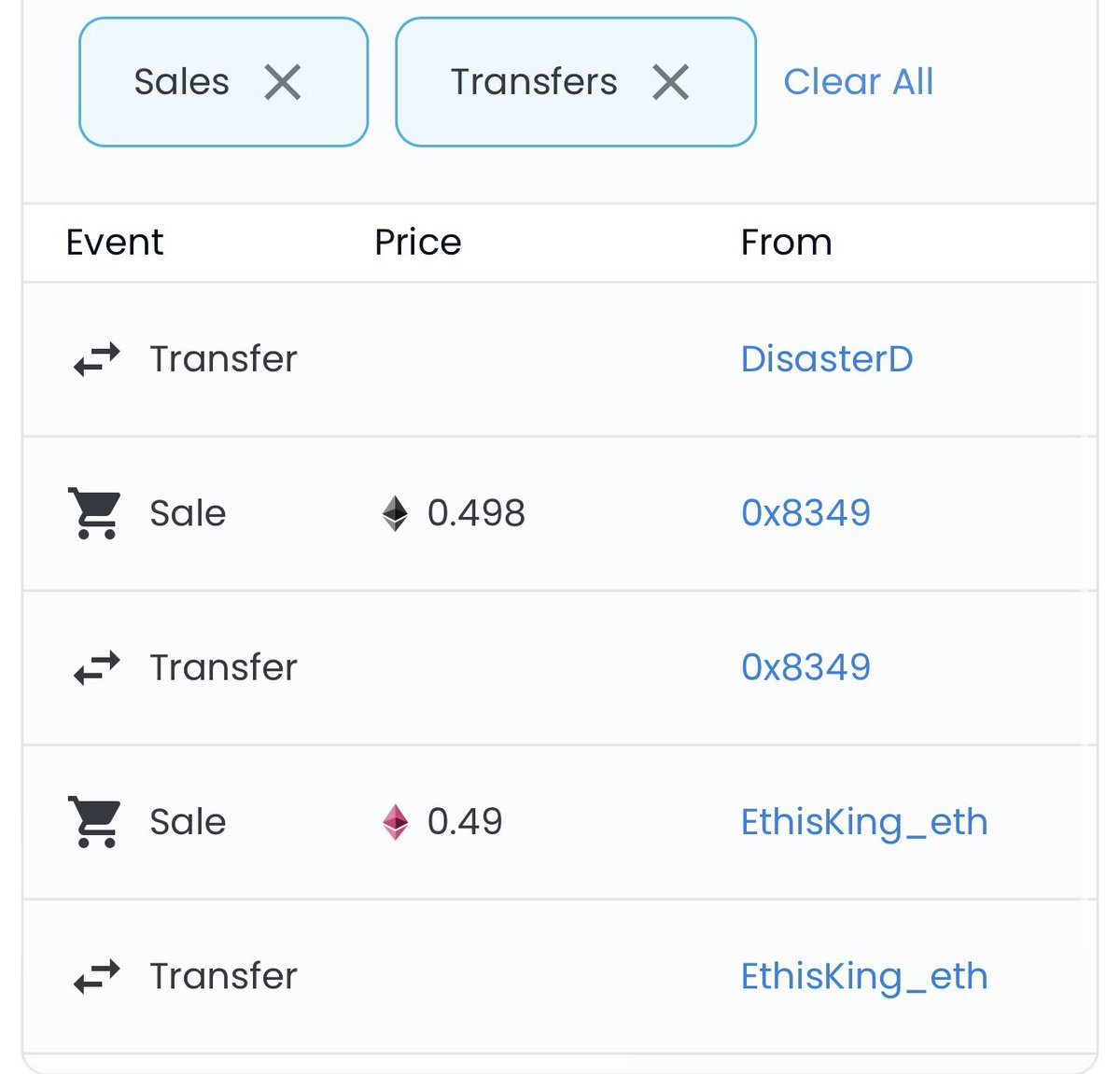Remove the Transfers filter with its X
Viewport: 1120px width, 1074px height.
(671, 82)
